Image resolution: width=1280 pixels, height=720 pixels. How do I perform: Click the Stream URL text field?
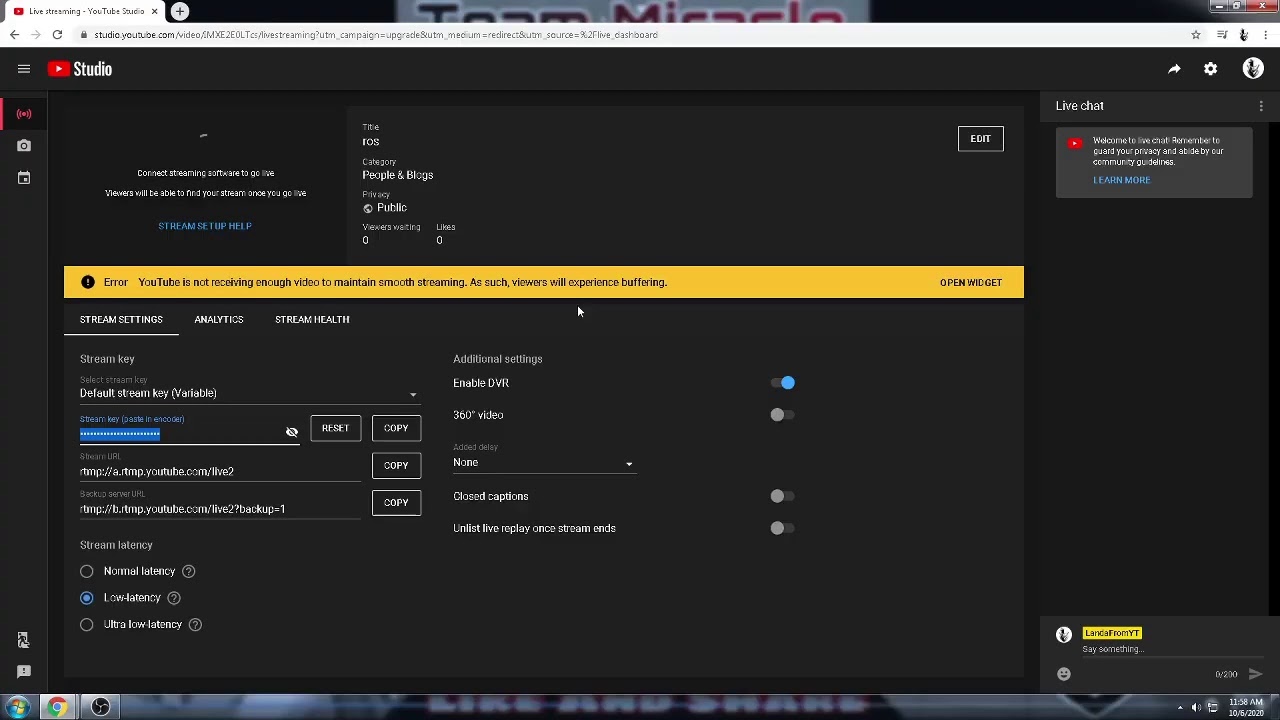(x=220, y=472)
